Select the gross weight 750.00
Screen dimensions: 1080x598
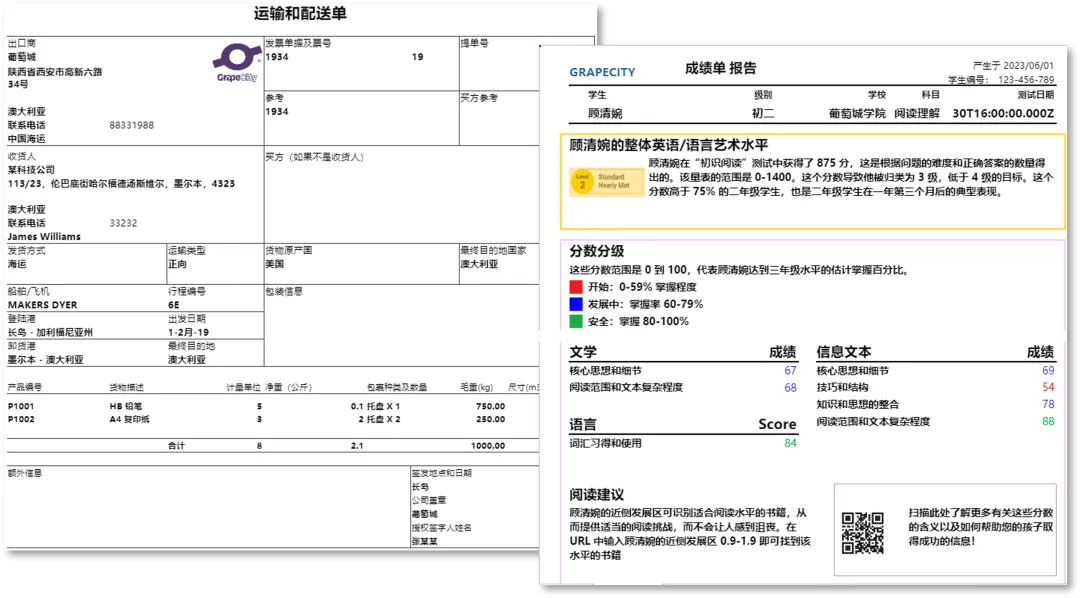[490, 406]
